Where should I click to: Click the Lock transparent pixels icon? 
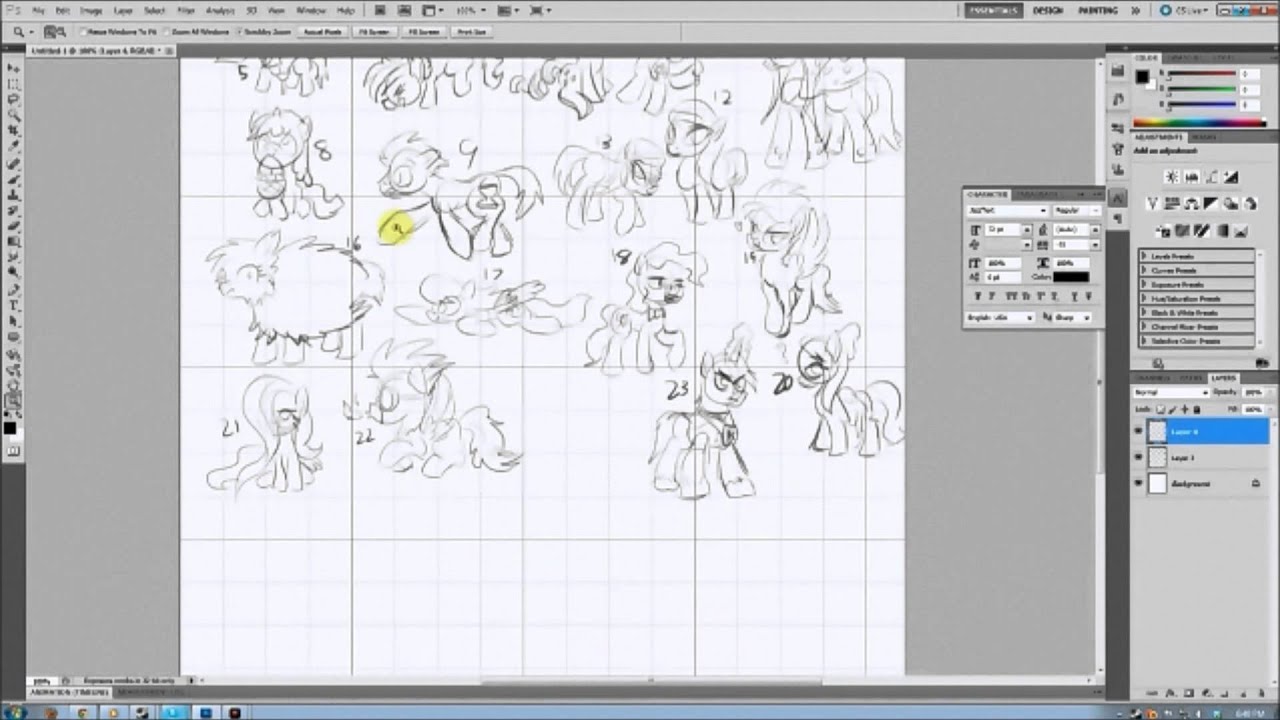1160,410
